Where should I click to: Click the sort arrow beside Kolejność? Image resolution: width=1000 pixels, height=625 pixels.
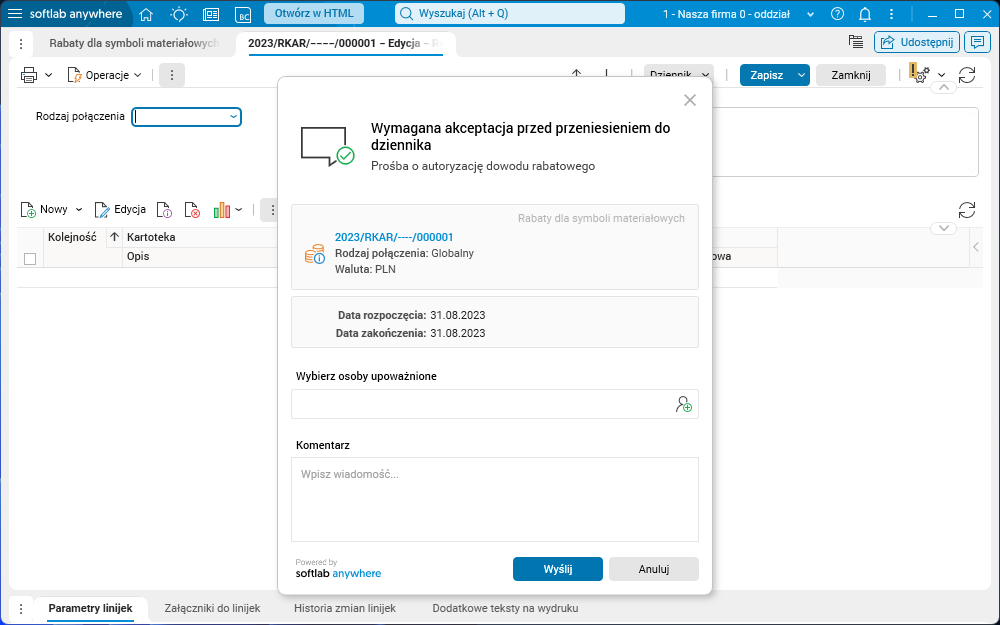click(x=114, y=237)
